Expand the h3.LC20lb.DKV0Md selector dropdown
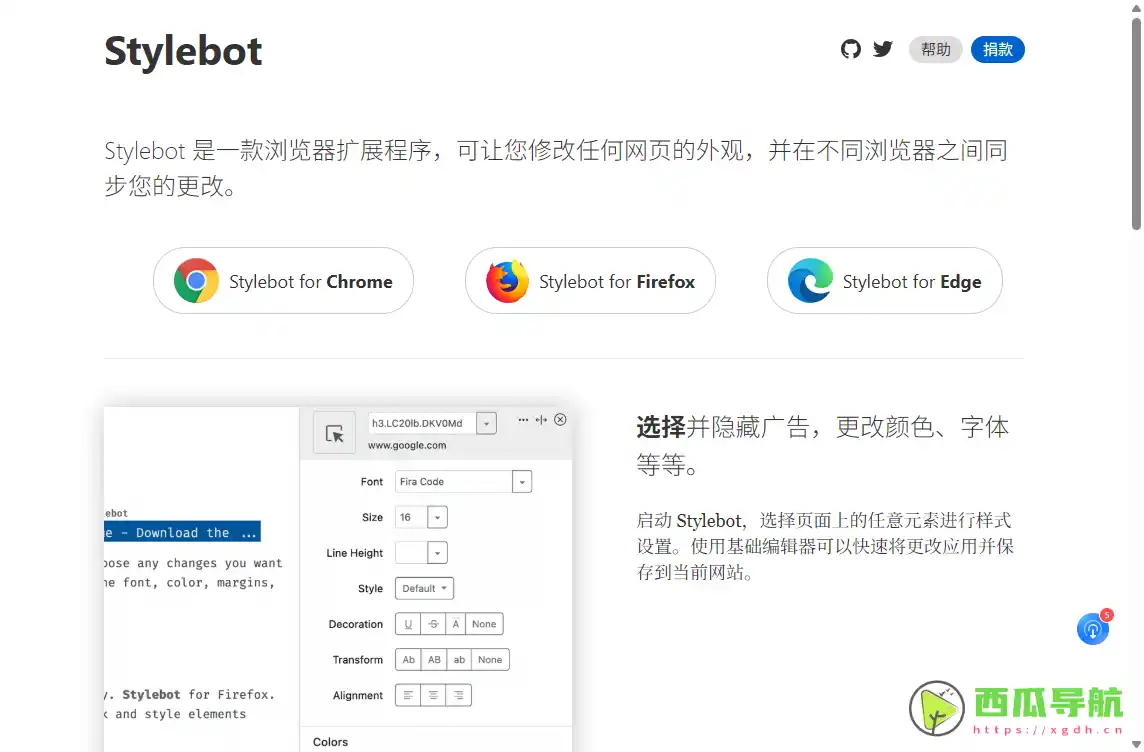 pyautogui.click(x=487, y=423)
